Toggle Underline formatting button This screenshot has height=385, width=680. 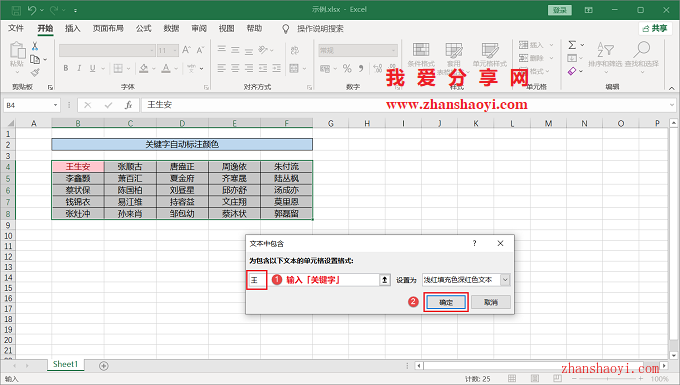pos(92,68)
